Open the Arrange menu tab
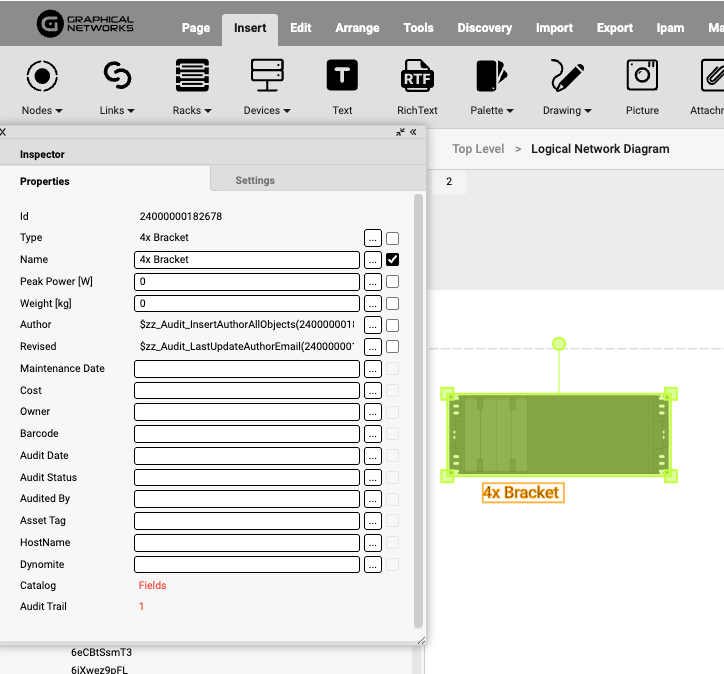 click(x=357, y=28)
